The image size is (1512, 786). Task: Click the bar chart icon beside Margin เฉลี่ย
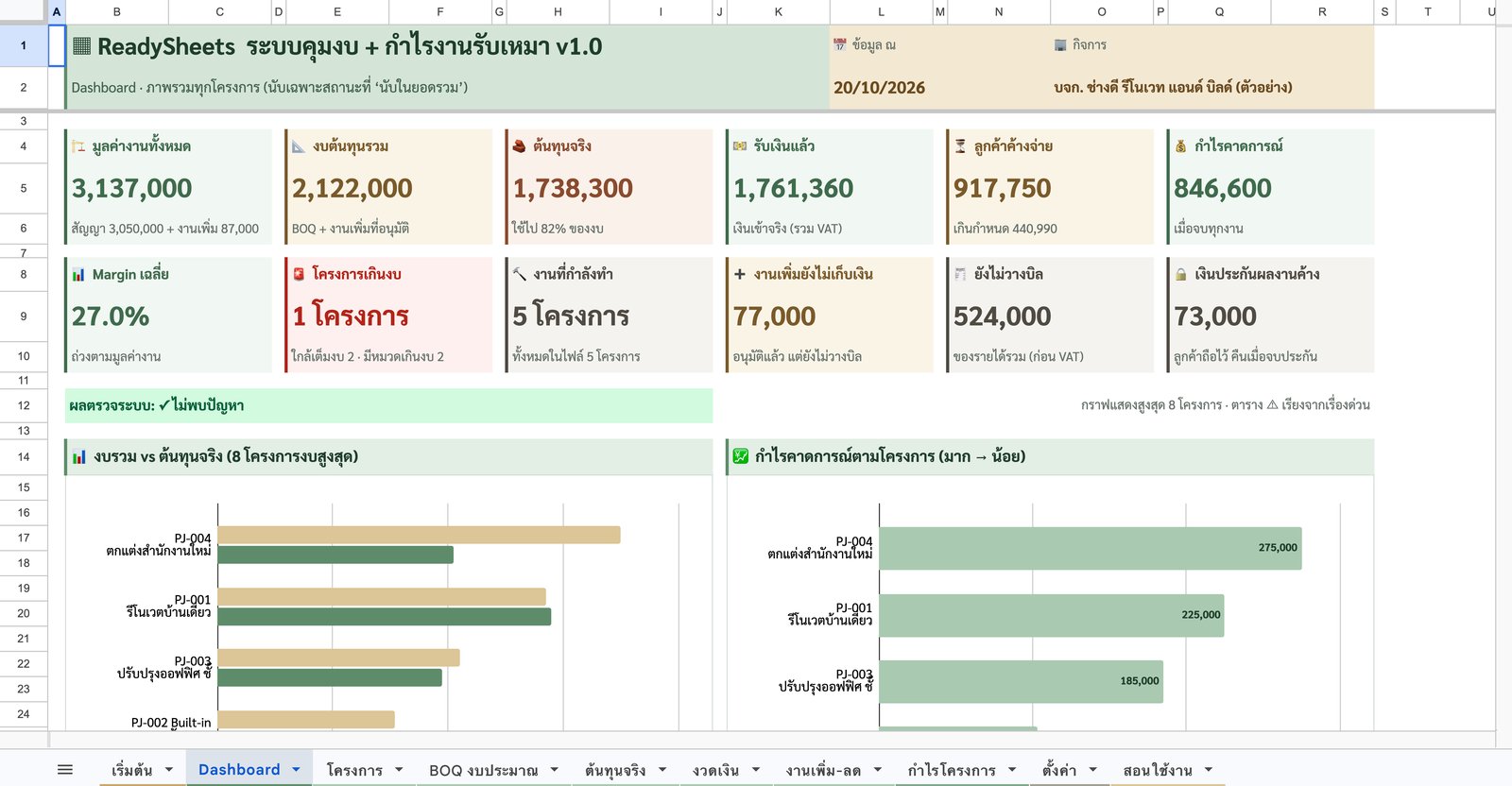(x=78, y=275)
